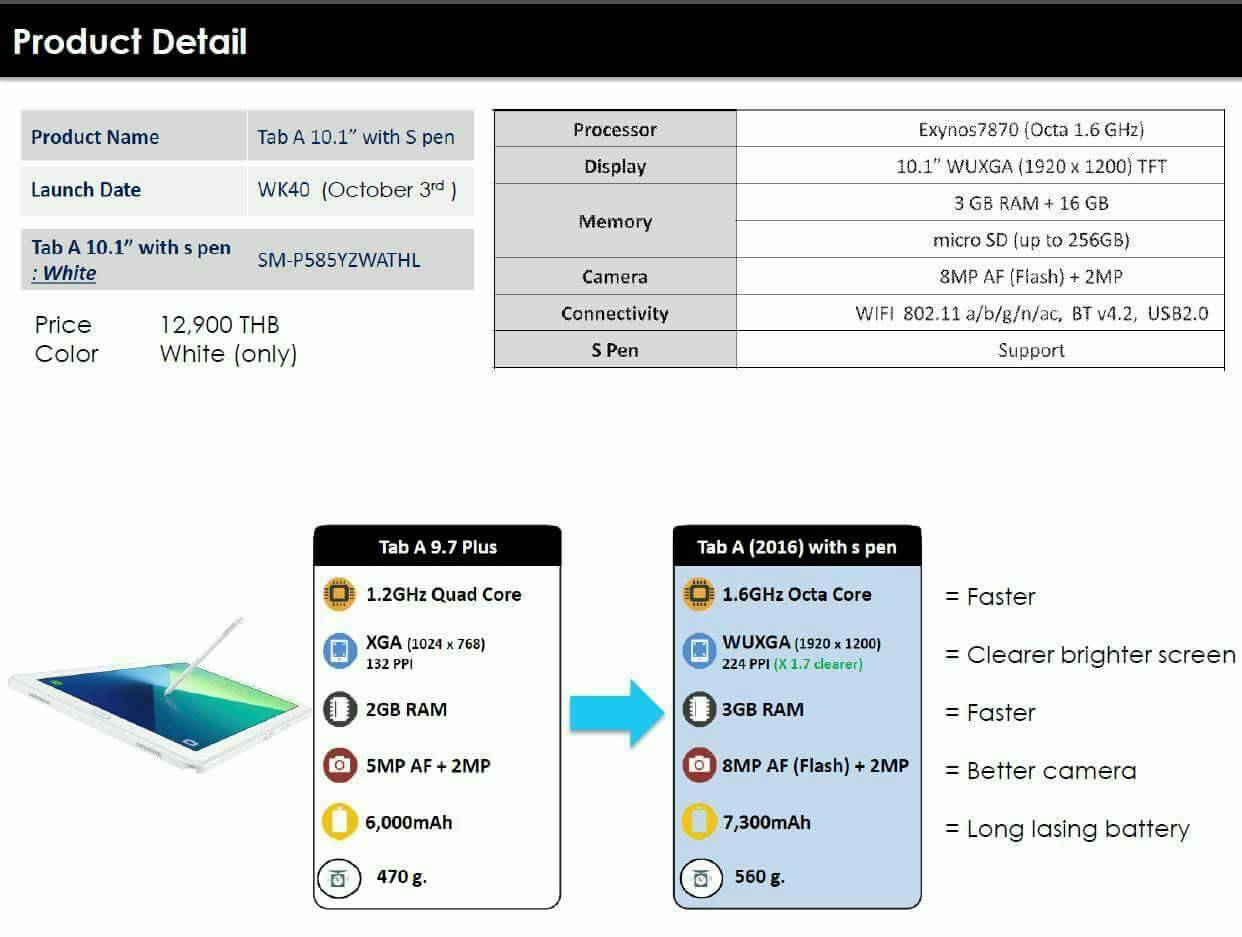This screenshot has height=937, width=1242.
Task: Click the "Display" row header in the spec table
Action: [x=615, y=166]
